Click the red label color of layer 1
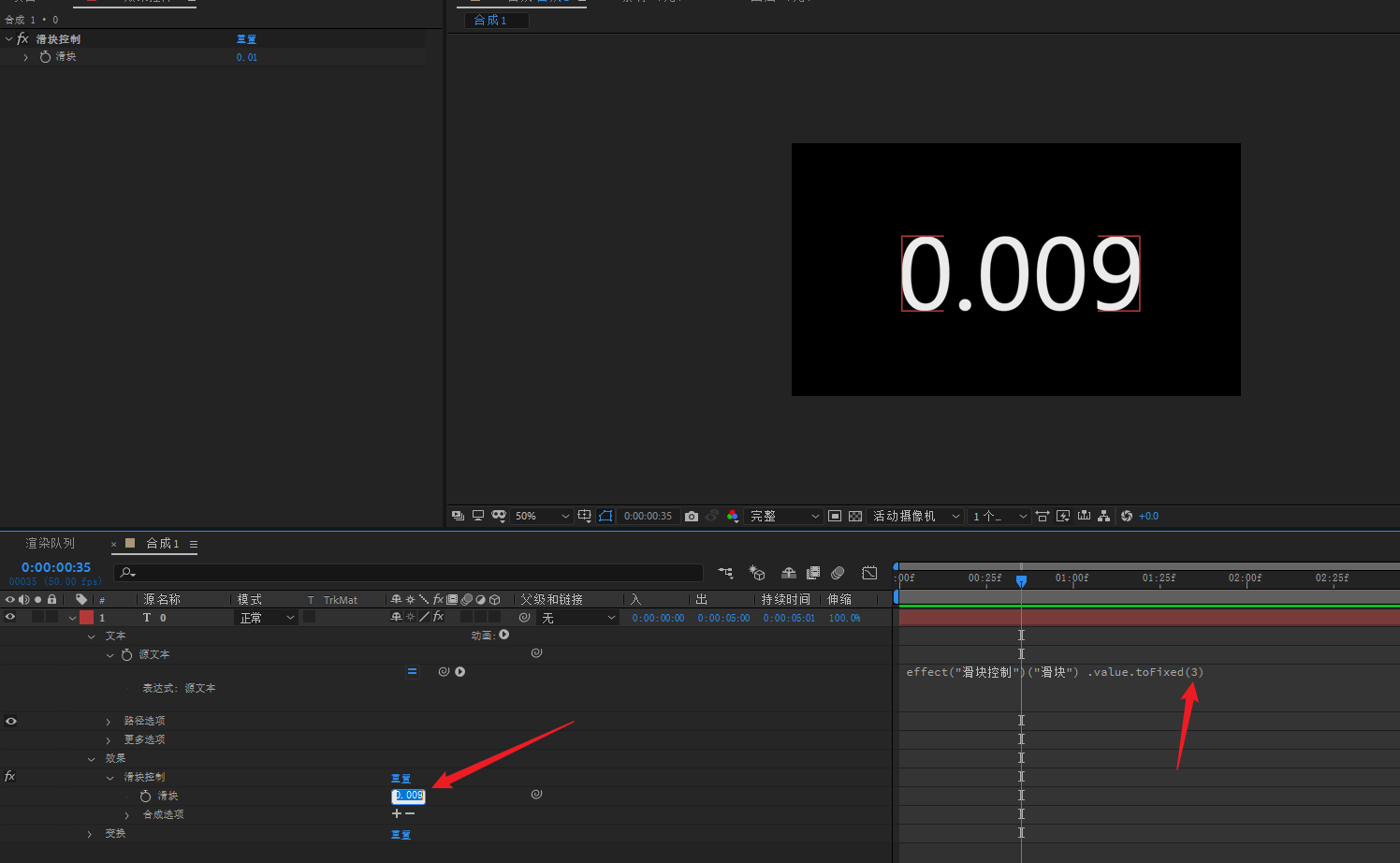This screenshot has height=863, width=1400. click(86, 617)
